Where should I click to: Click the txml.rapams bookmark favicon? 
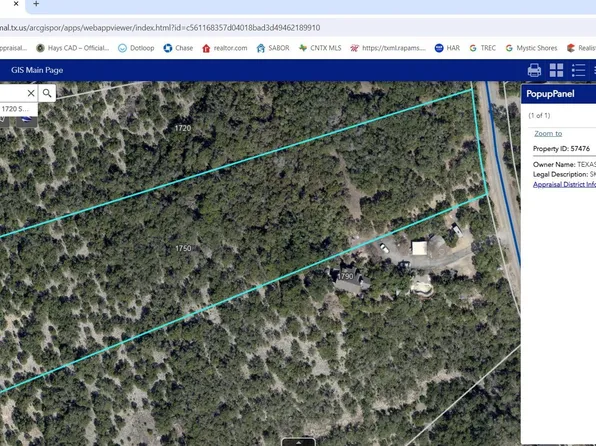354,48
